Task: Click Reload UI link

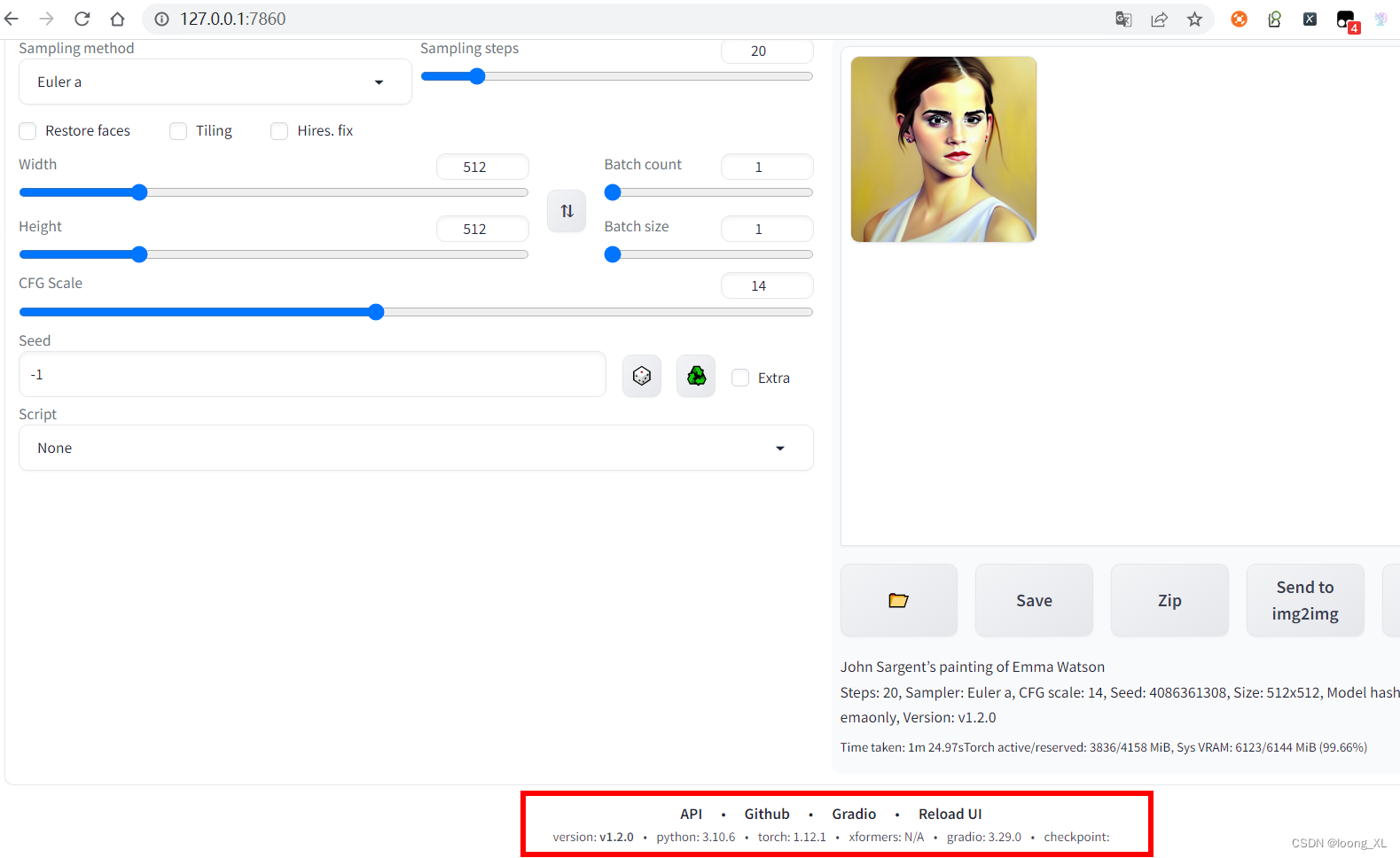Action: pyautogui.click(x=950, y=814)
